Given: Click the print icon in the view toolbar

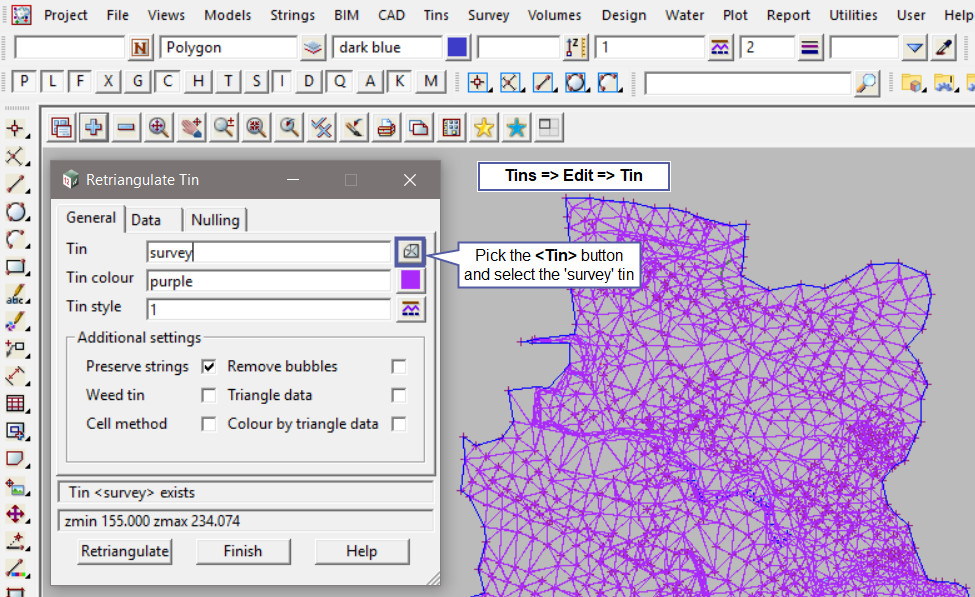Looking at the screenshot, I should [x=385, y=127].
